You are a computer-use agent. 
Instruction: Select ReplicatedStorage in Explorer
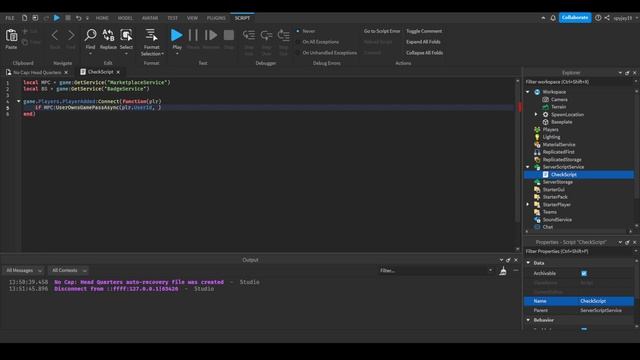pyautogui.click(x=562, y=160)
